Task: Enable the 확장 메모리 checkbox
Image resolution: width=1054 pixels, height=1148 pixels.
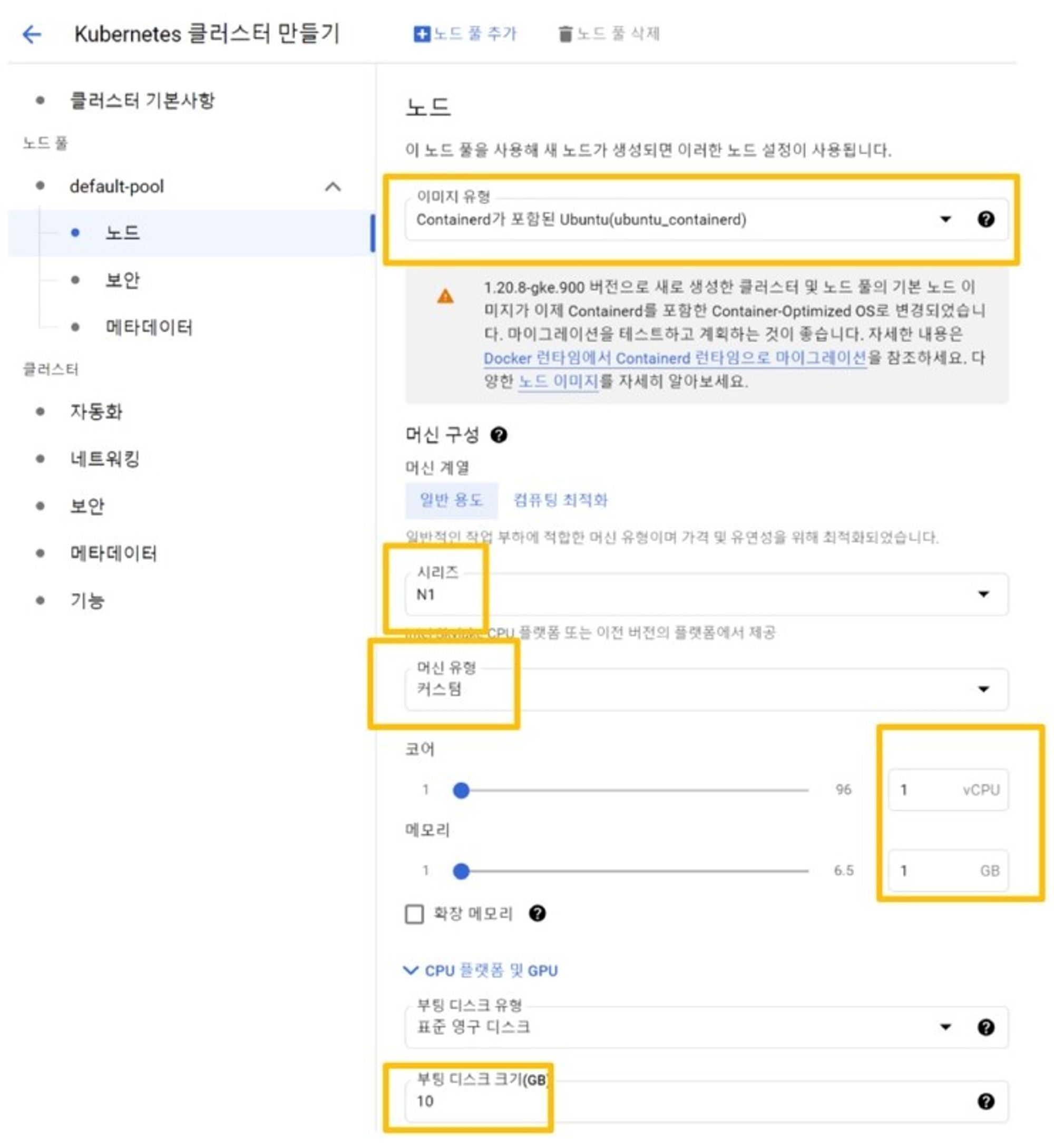Action: (x=415, y=913)
